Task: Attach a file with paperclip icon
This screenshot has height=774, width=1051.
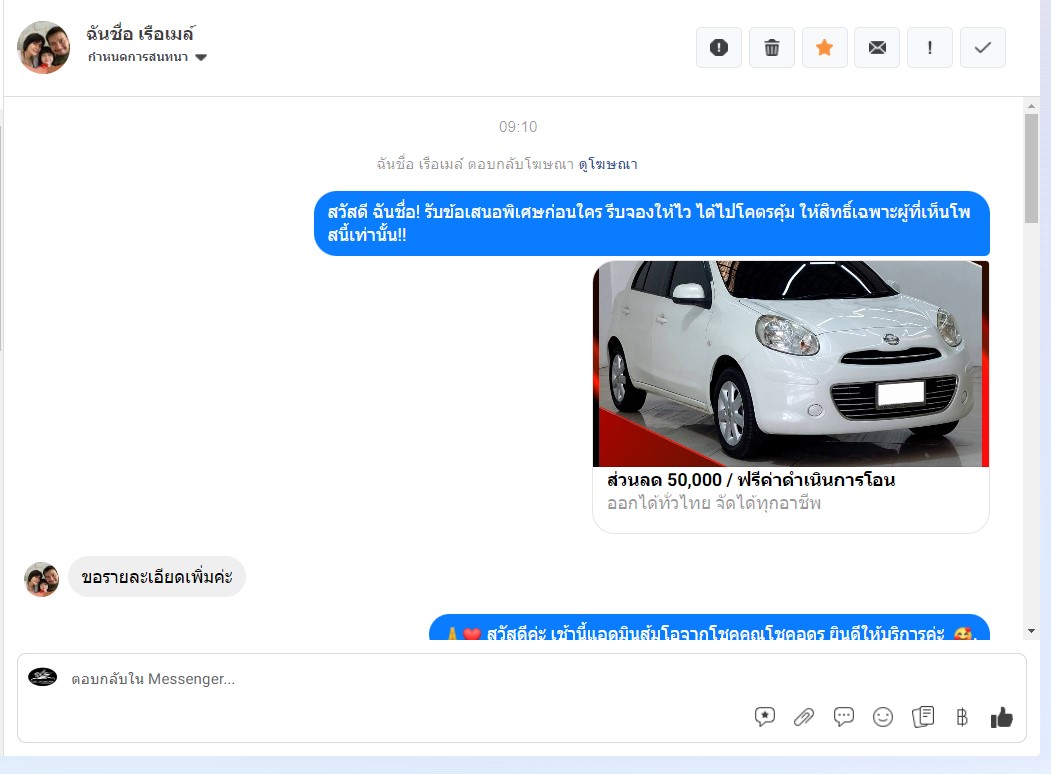Action: click(x=804, y=717)
